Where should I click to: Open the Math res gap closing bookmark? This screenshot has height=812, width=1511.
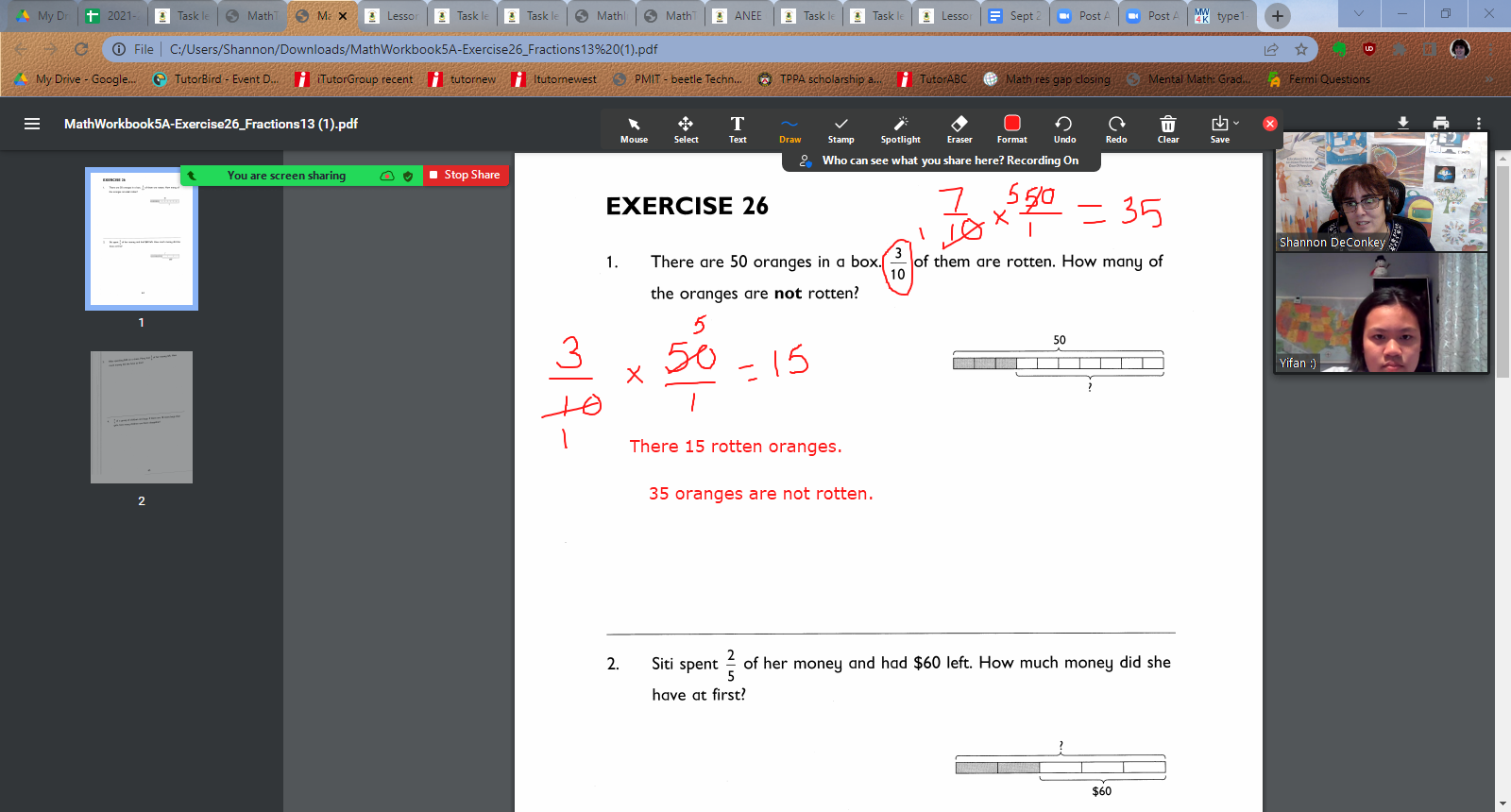[1046, 79]
